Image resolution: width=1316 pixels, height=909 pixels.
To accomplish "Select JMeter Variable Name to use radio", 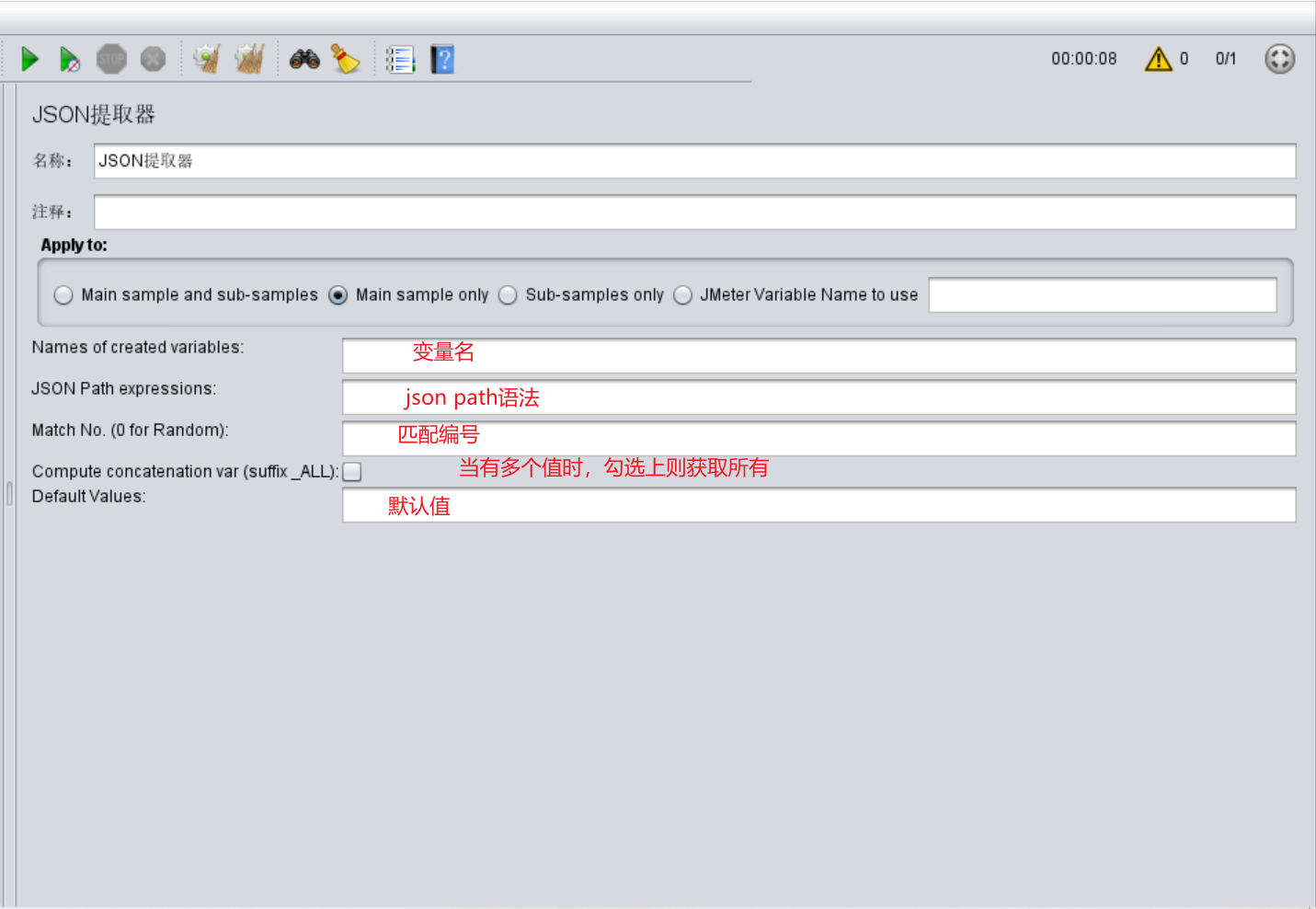I will coord(682,295).
